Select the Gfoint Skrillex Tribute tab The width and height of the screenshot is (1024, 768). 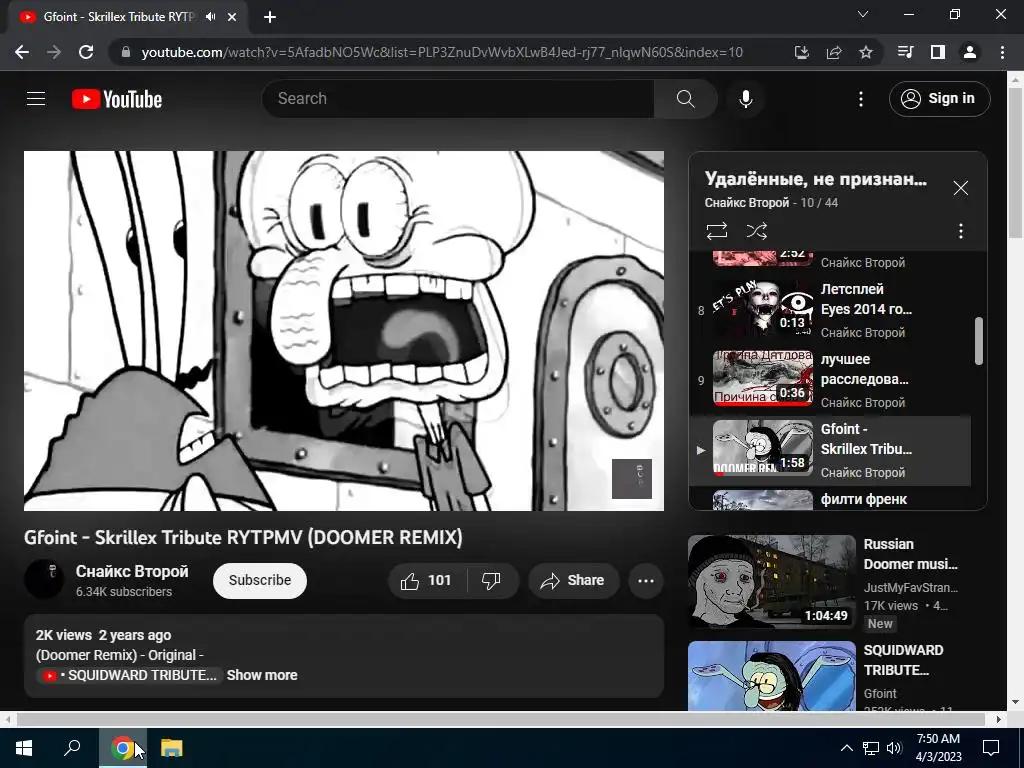point(128,17)
